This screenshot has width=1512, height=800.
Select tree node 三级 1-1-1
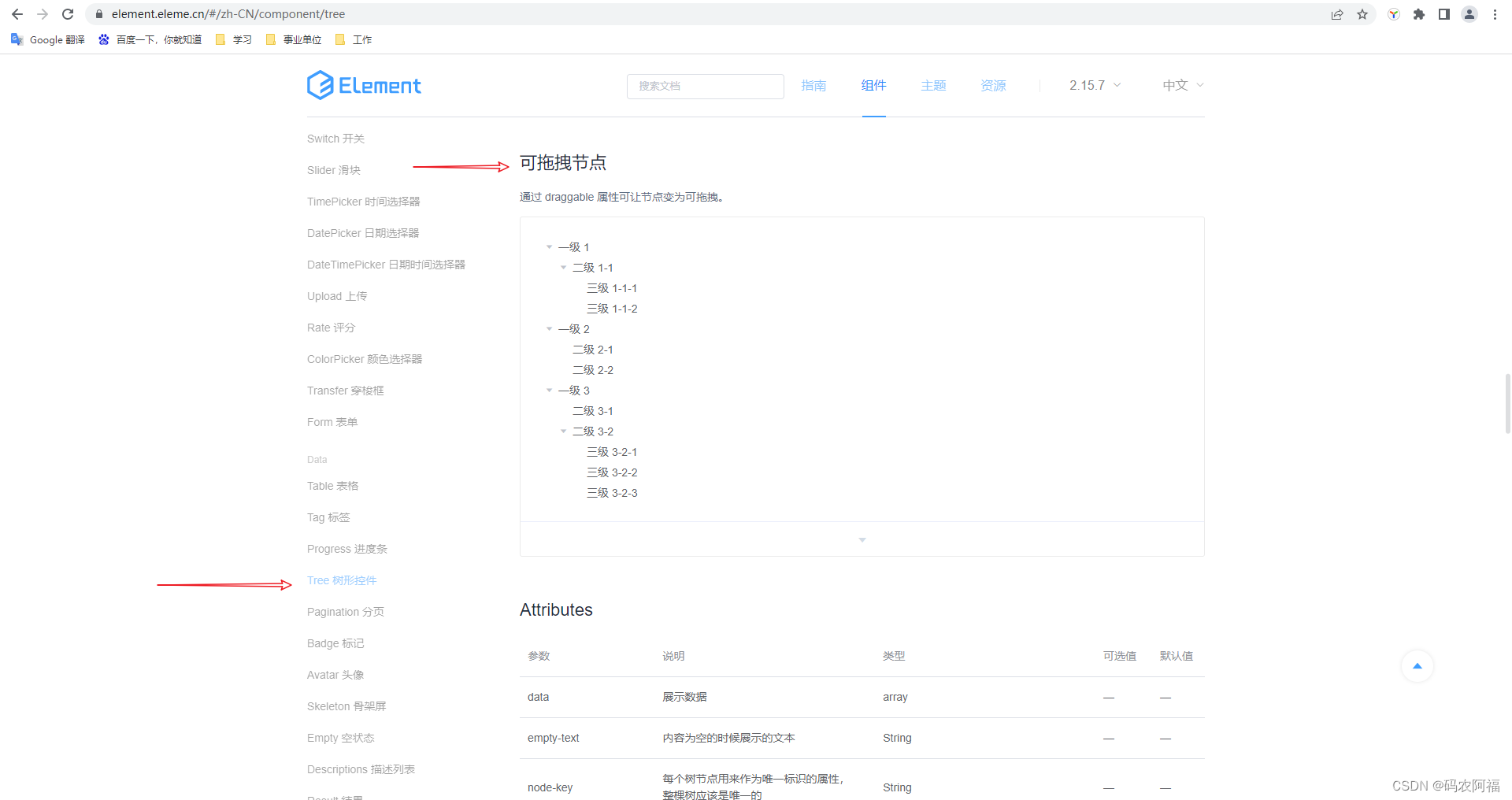[x=612, y=288]
